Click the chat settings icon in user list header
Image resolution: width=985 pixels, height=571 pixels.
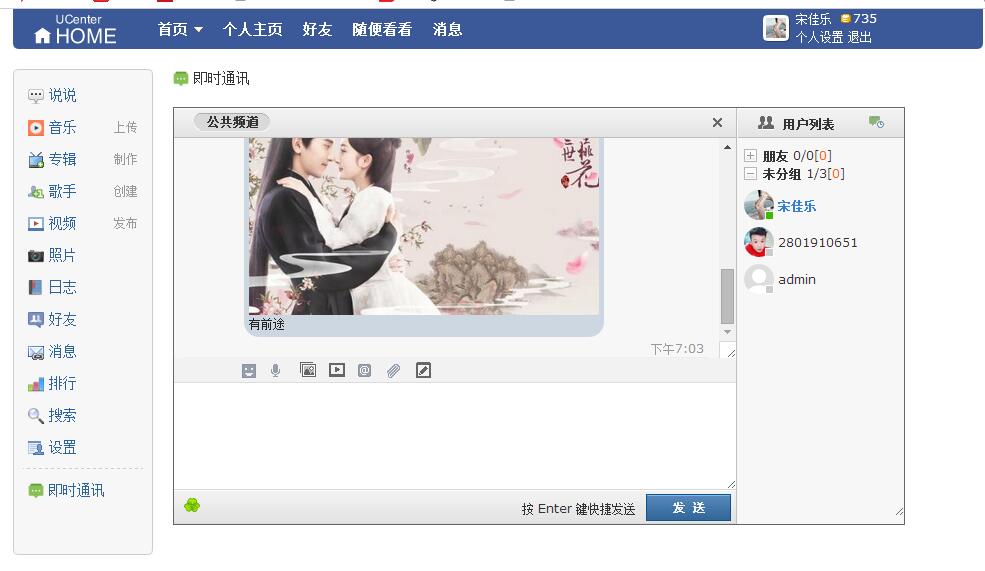(x=876, y=122)
